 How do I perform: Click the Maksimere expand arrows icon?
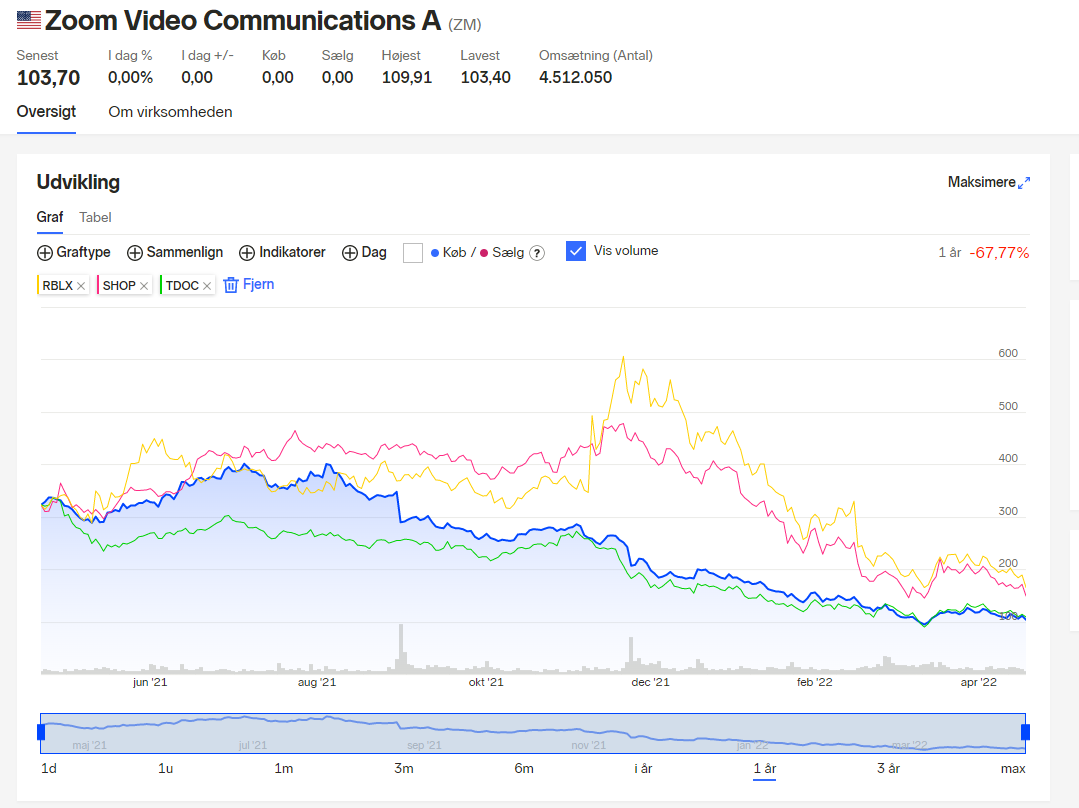point(1024,182)
